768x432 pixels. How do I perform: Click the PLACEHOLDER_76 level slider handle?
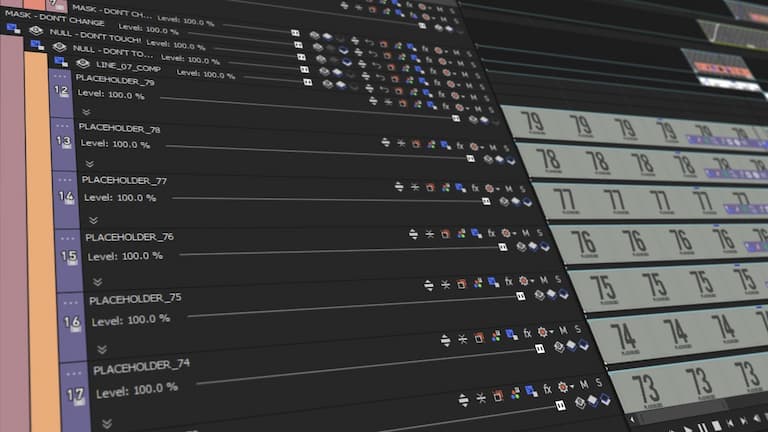(x=503, y=247)
